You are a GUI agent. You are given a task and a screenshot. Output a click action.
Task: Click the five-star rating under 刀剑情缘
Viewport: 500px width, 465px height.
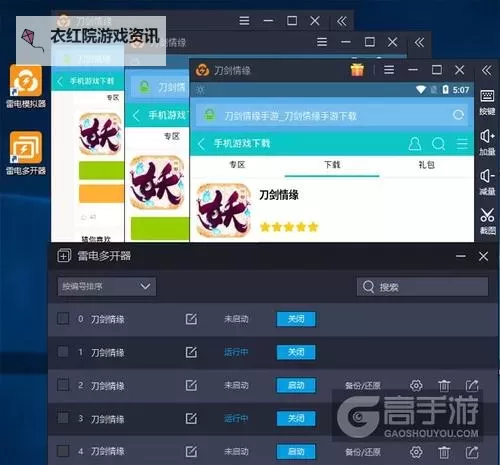(x=289, y=227)
